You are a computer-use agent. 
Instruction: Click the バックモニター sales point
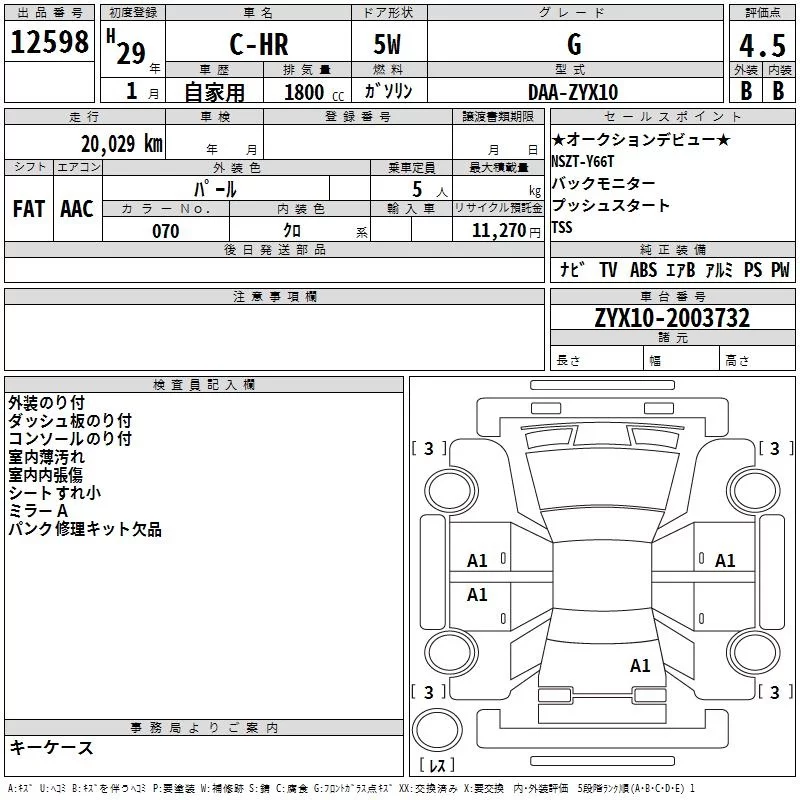pyautogui.click(x=603, y=183)
